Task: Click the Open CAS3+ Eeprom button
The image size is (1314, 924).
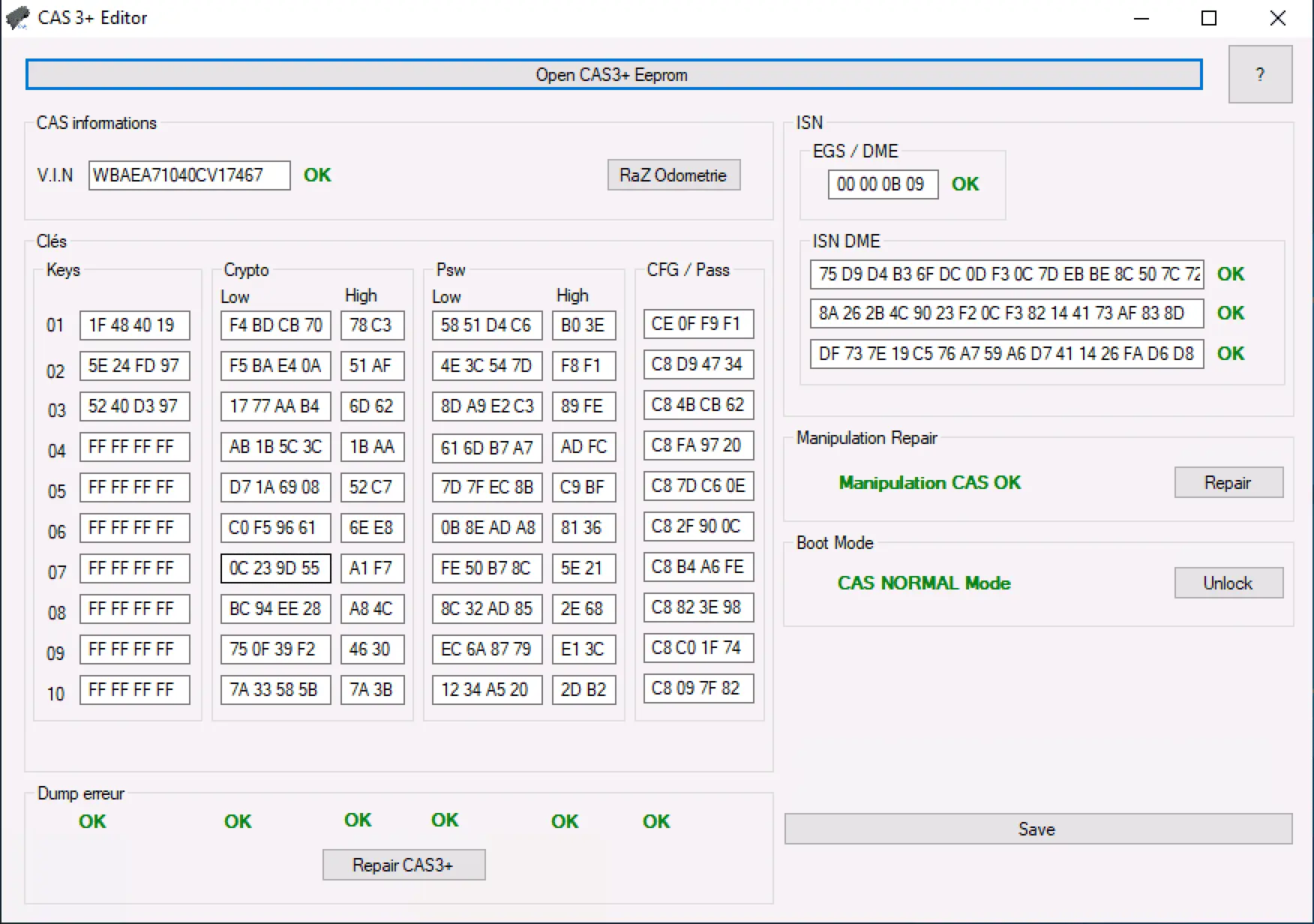Action: pos(613,75)
